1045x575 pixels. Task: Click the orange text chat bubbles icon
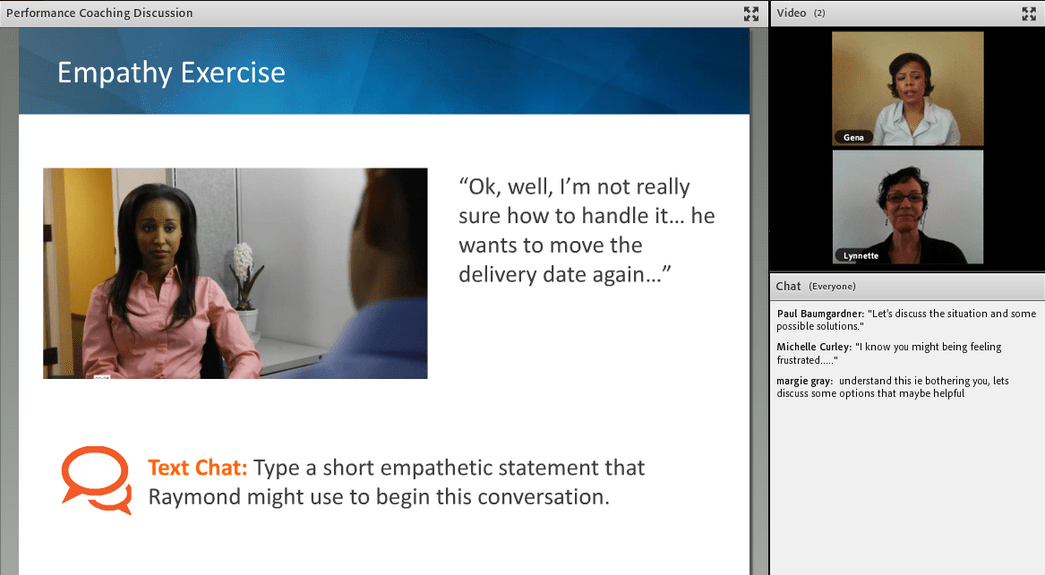click(x=97, y=480)
